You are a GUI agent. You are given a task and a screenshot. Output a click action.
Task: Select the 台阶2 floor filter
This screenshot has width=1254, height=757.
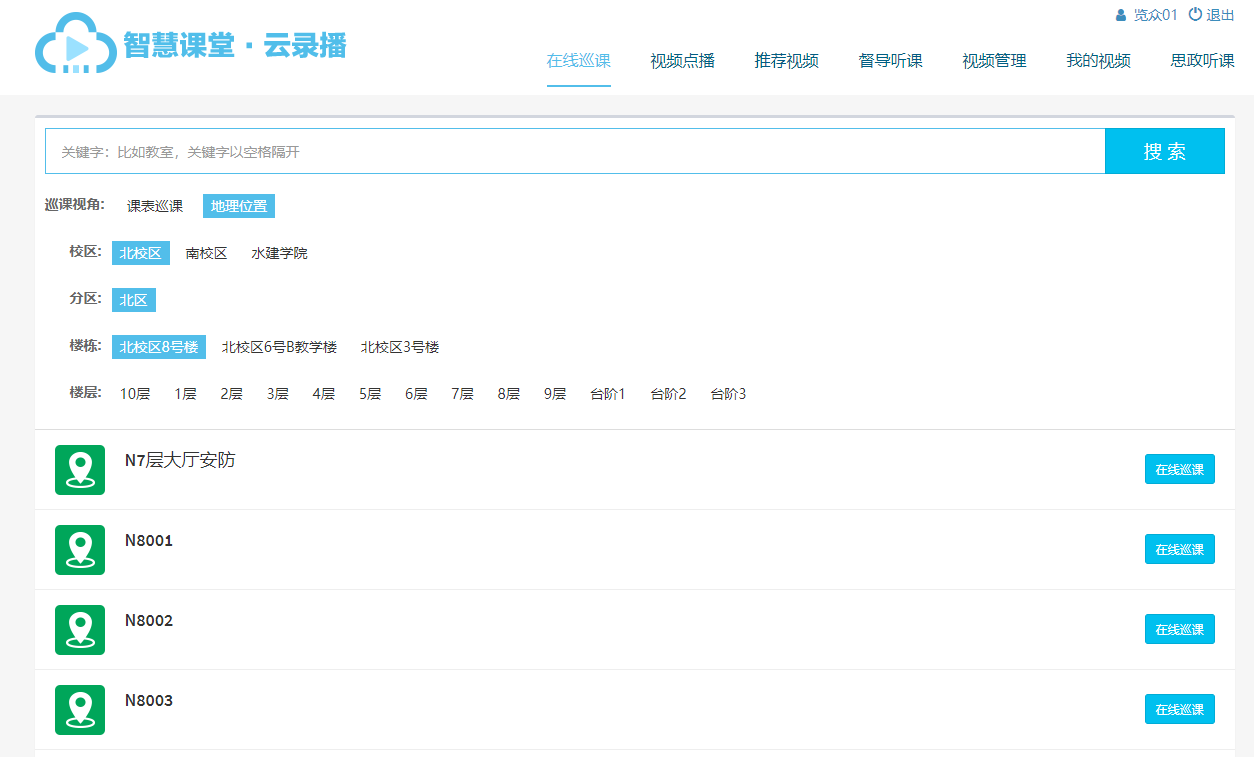coord(668,394)
